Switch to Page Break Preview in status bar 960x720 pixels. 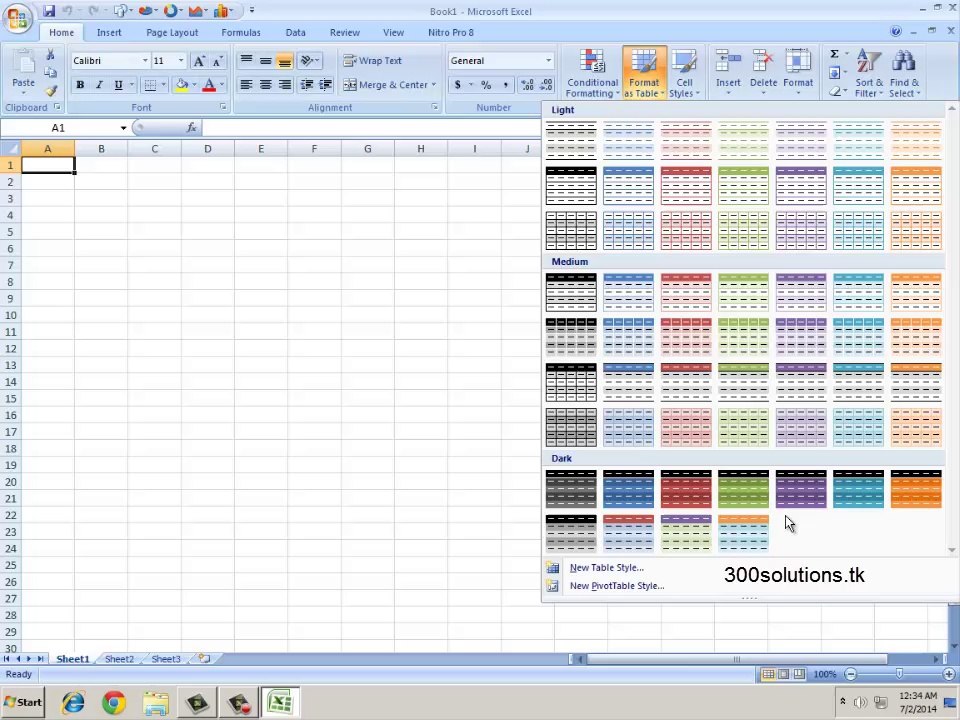click(799, 674)
